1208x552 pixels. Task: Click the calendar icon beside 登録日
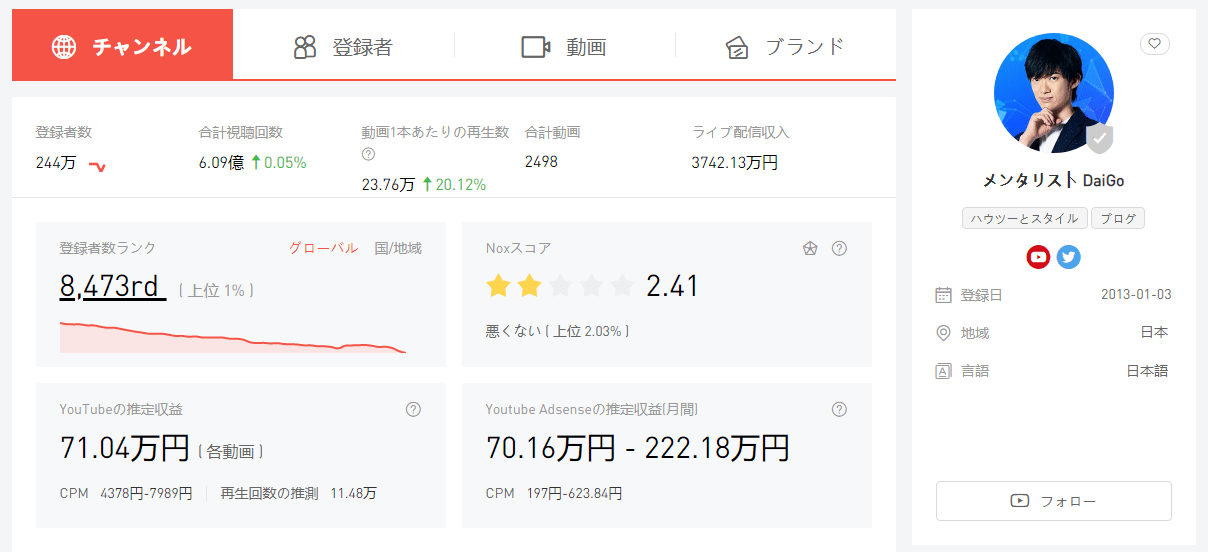pyautogui.click(x=943, y=295)
